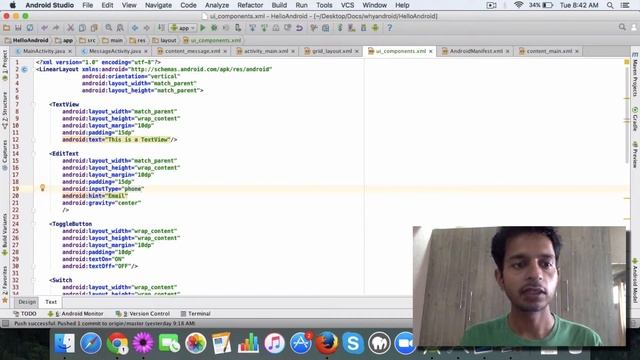Screen dimensions: 640x360
Task: Open the Android Monitor tool window
Action: [x=76, y=313]
